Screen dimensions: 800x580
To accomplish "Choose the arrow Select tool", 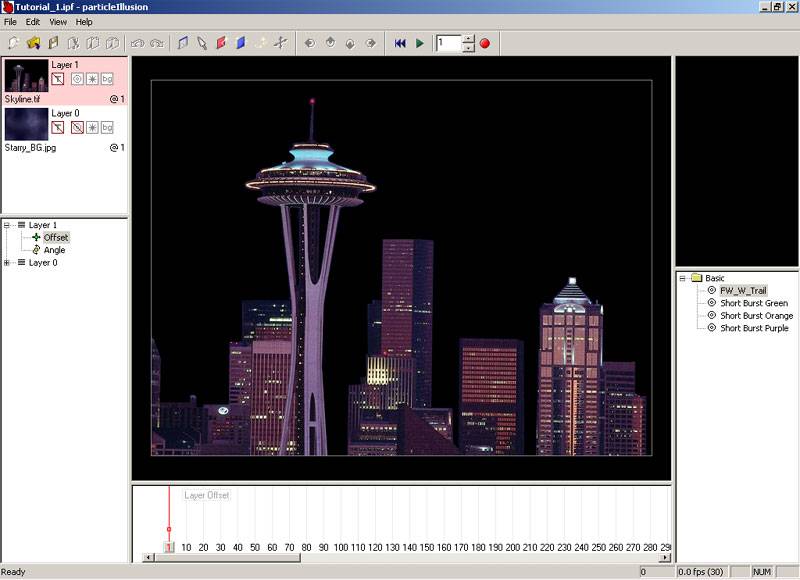I will 201,43.
